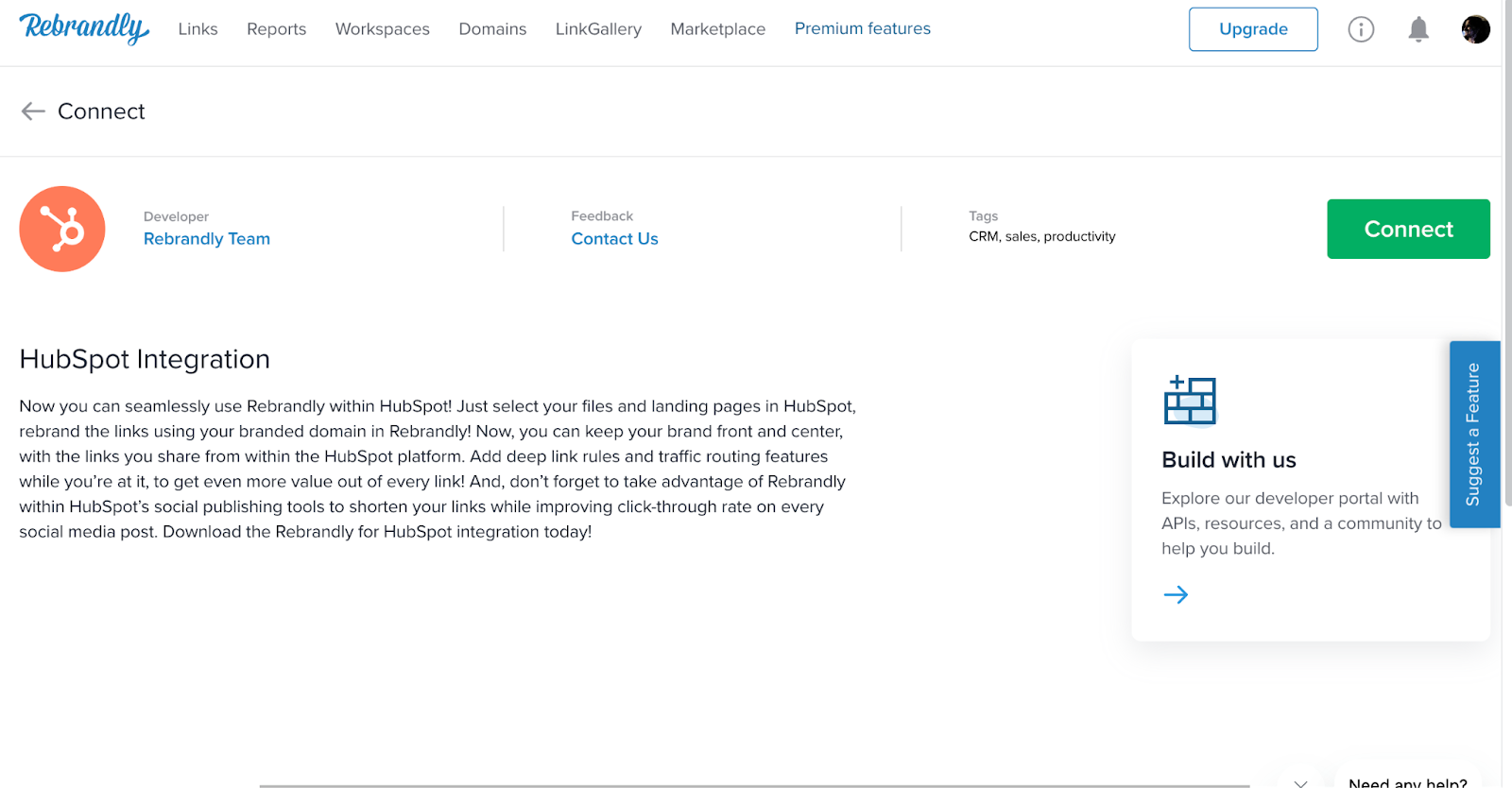Open the Rebrandly Team developer link
Viewport: 1512px width, 788px height.
tap(207, 239)
